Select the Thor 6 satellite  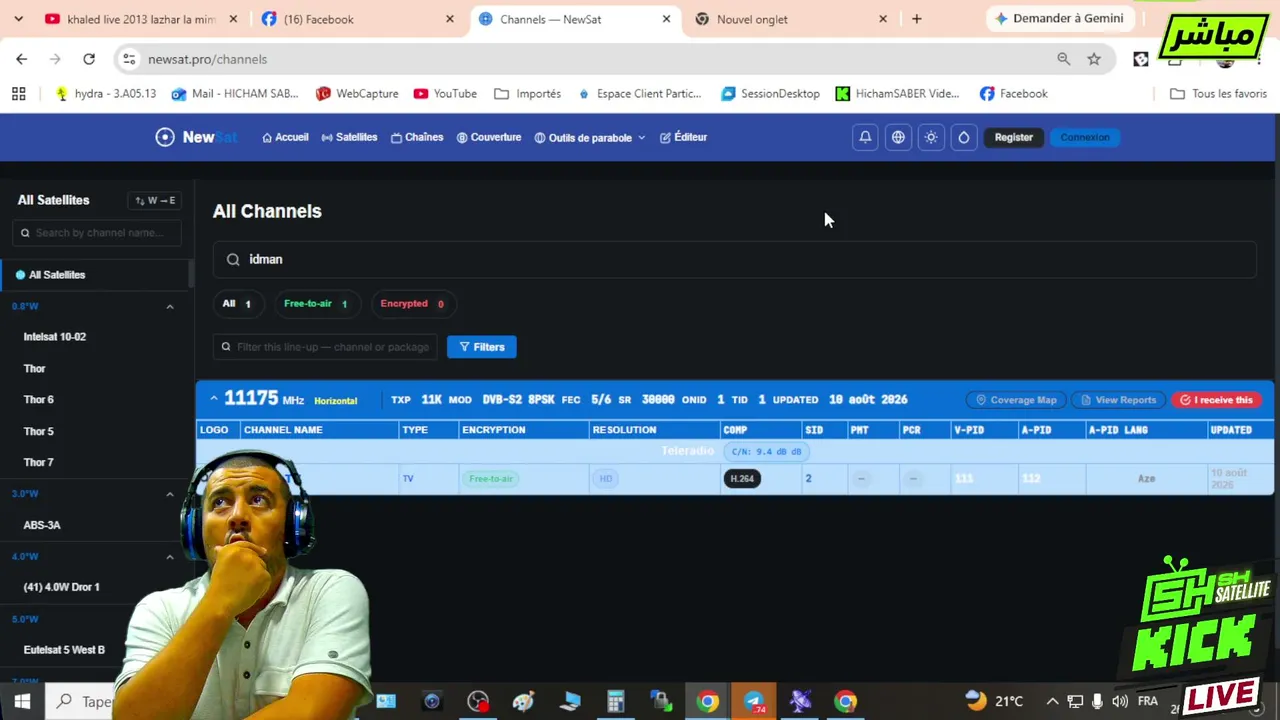(39, 400)
